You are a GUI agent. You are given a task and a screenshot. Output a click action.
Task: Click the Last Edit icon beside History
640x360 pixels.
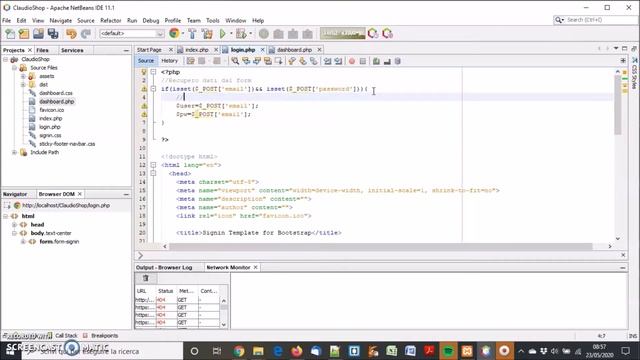pos(191,61)
